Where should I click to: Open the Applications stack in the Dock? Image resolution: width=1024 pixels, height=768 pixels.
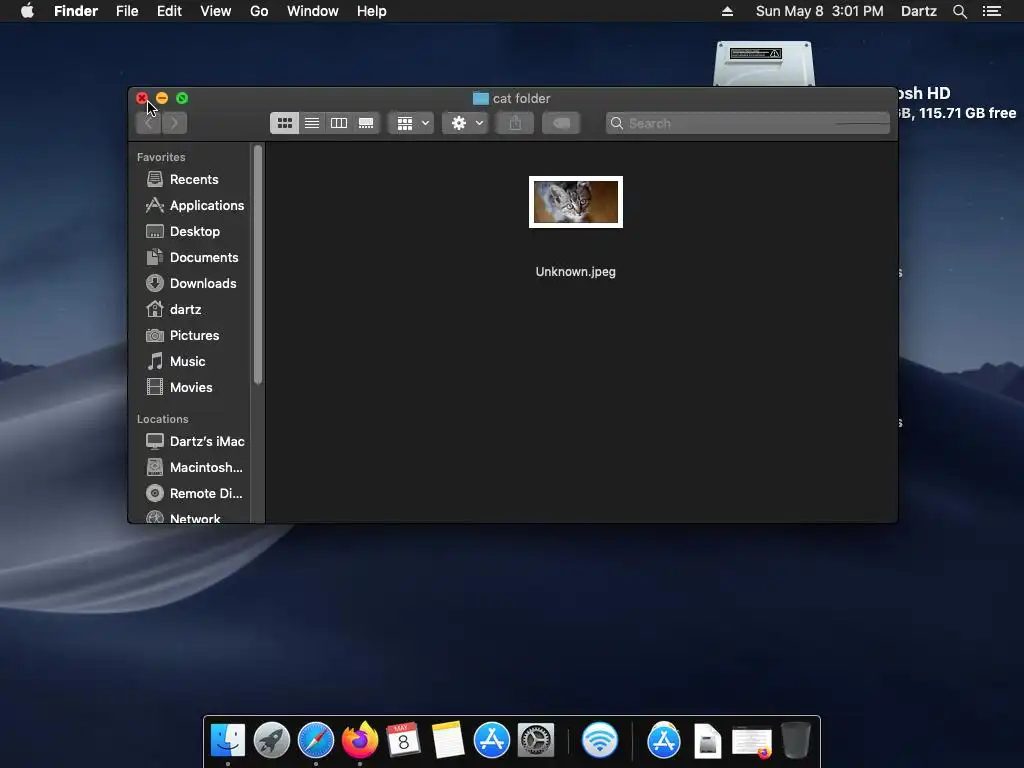coord(664,740)
